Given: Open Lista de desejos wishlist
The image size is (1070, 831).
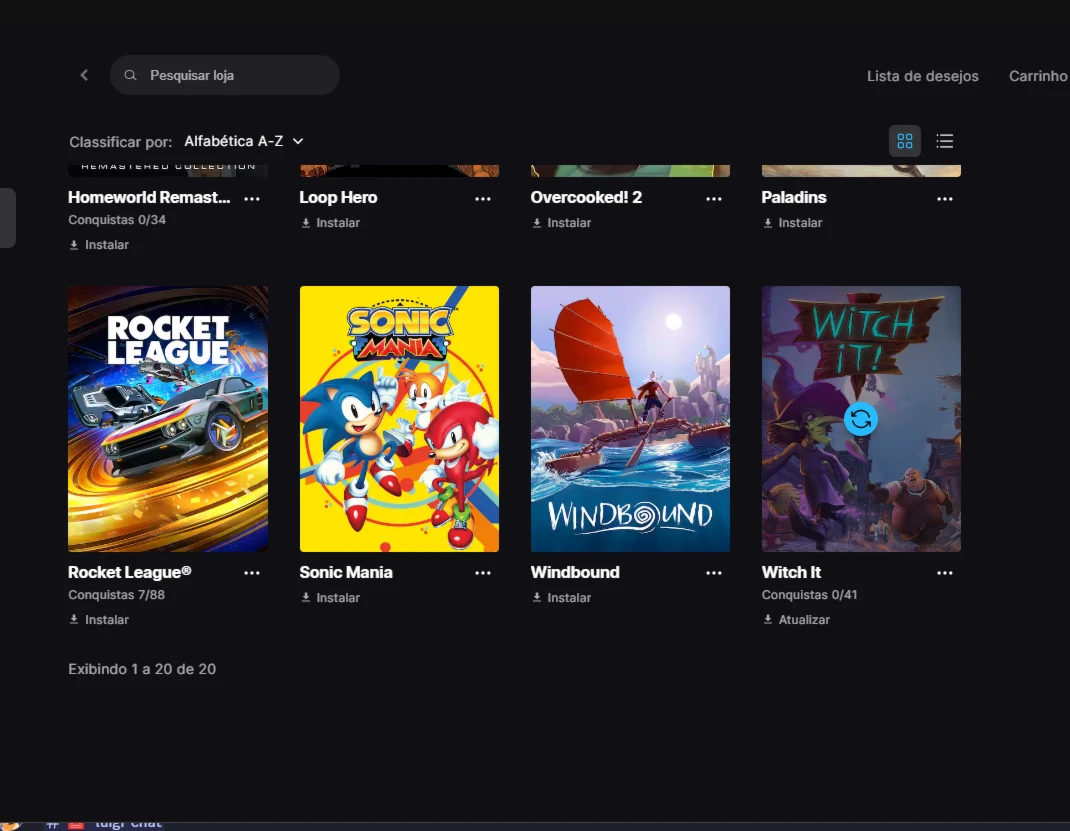Looking at the screenshot, I should pos(923,76).
